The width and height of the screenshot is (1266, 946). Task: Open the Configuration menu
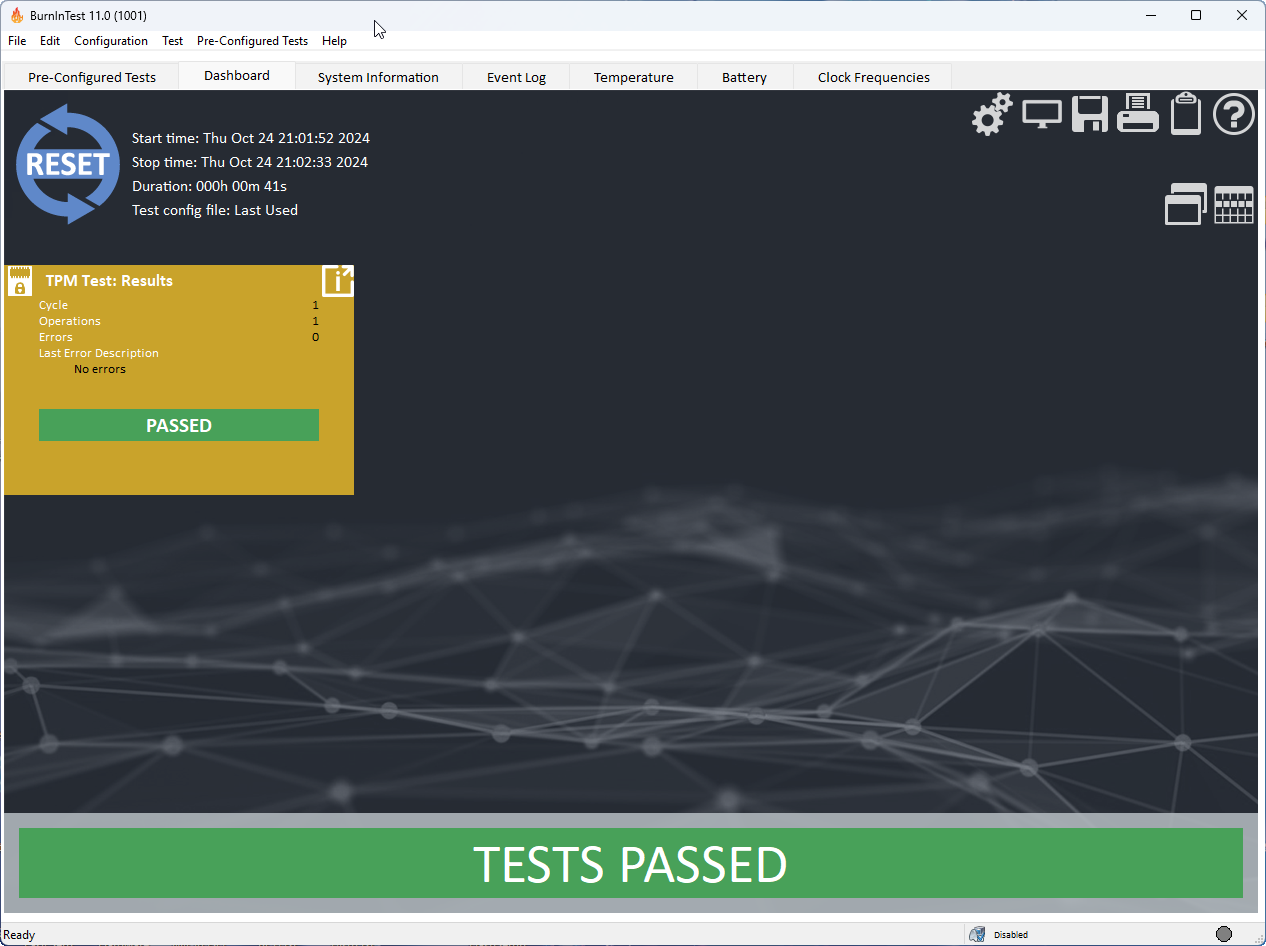pyautogui.click(x=111, y=41)
